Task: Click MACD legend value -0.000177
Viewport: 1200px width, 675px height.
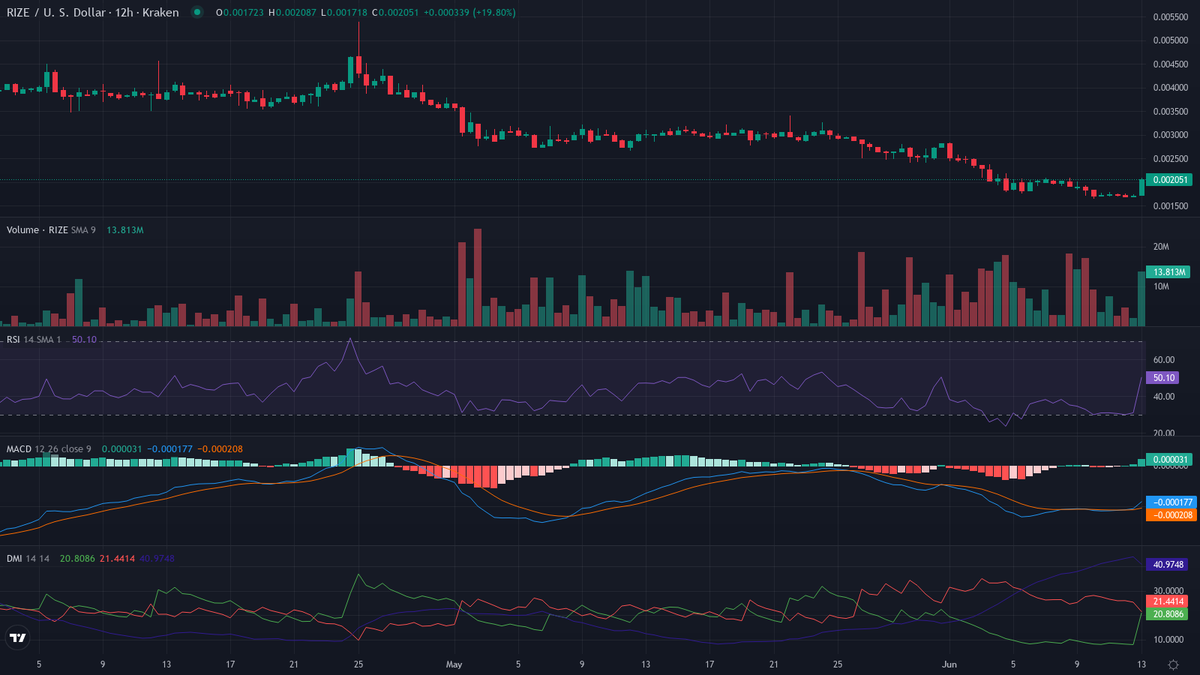Action: pos(169,449)
